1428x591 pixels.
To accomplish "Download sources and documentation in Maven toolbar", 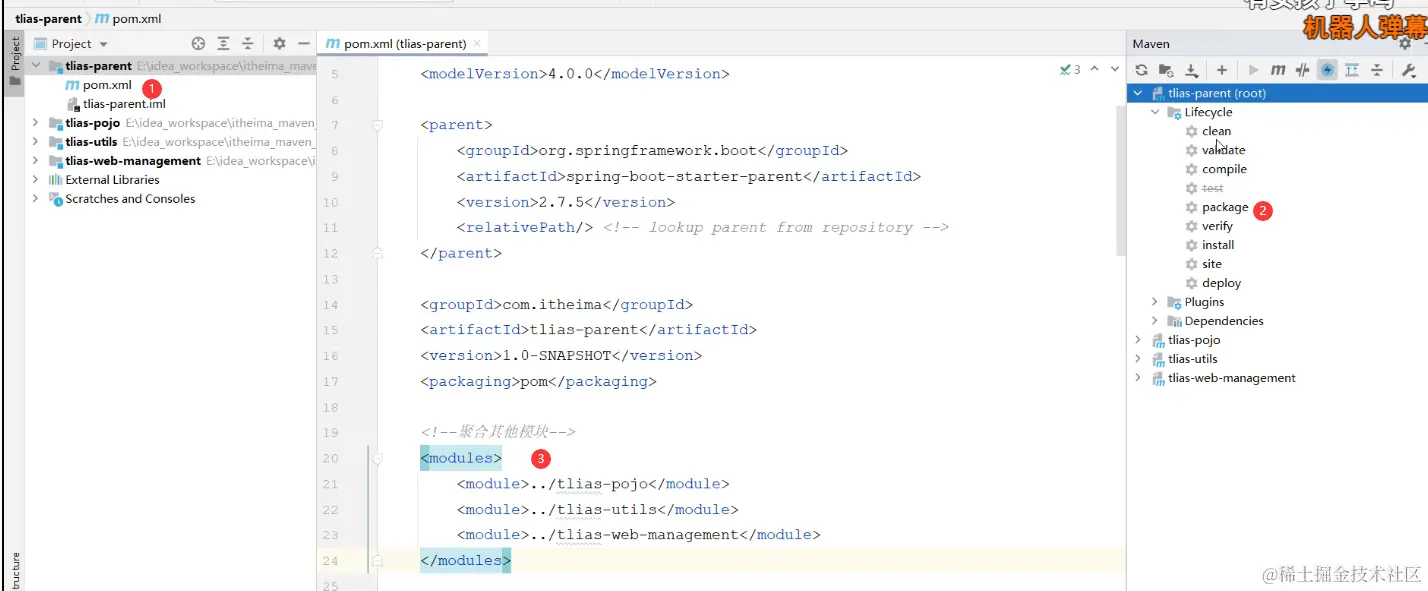I will pyautogui.click(x=1191, y=70).
